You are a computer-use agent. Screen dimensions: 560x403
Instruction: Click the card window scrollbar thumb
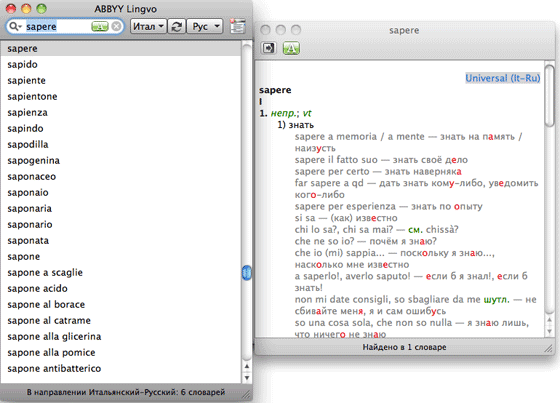[x=550, y=95]
